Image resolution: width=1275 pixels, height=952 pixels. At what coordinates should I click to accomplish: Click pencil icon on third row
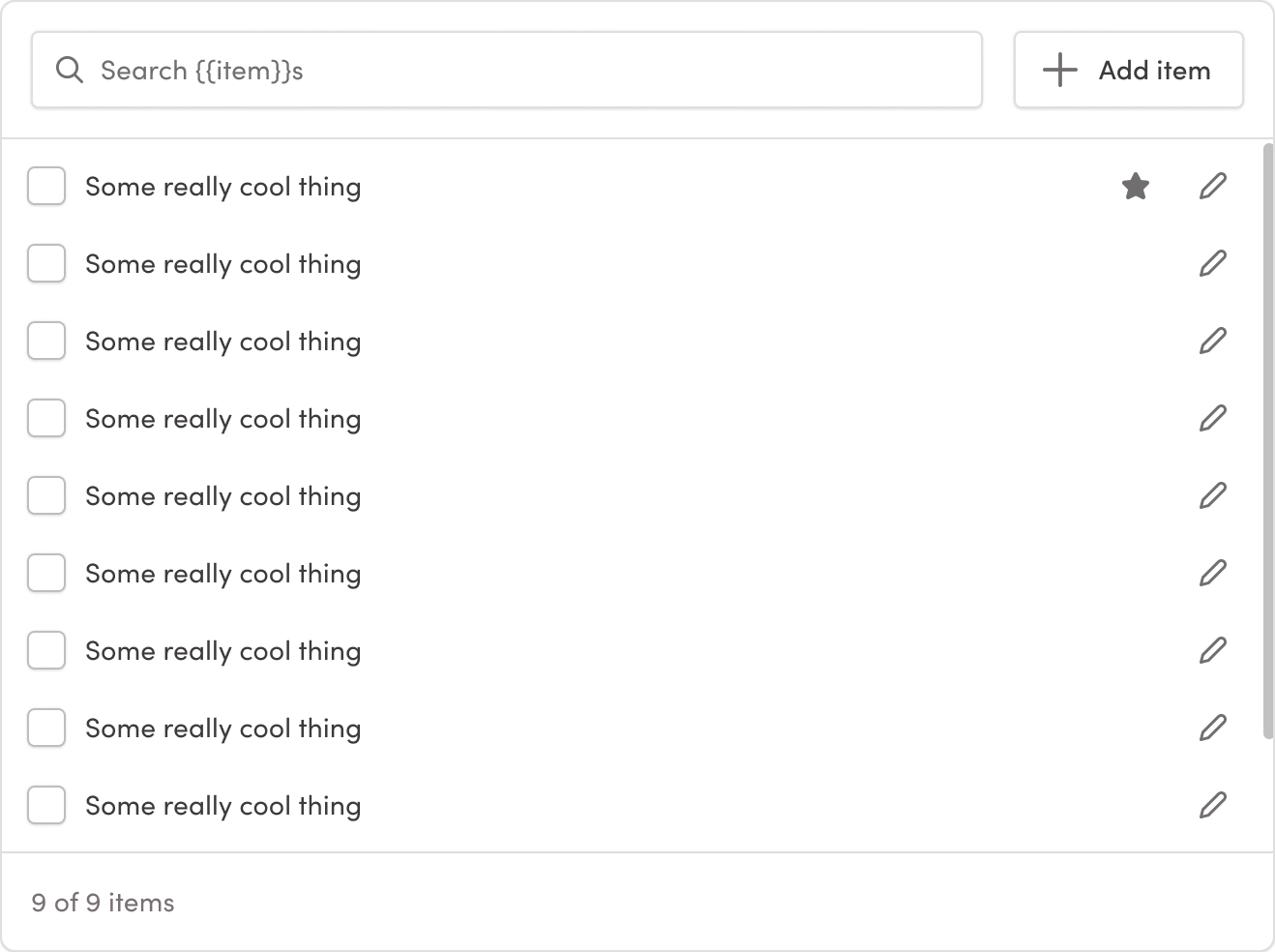pos(1213,341)
